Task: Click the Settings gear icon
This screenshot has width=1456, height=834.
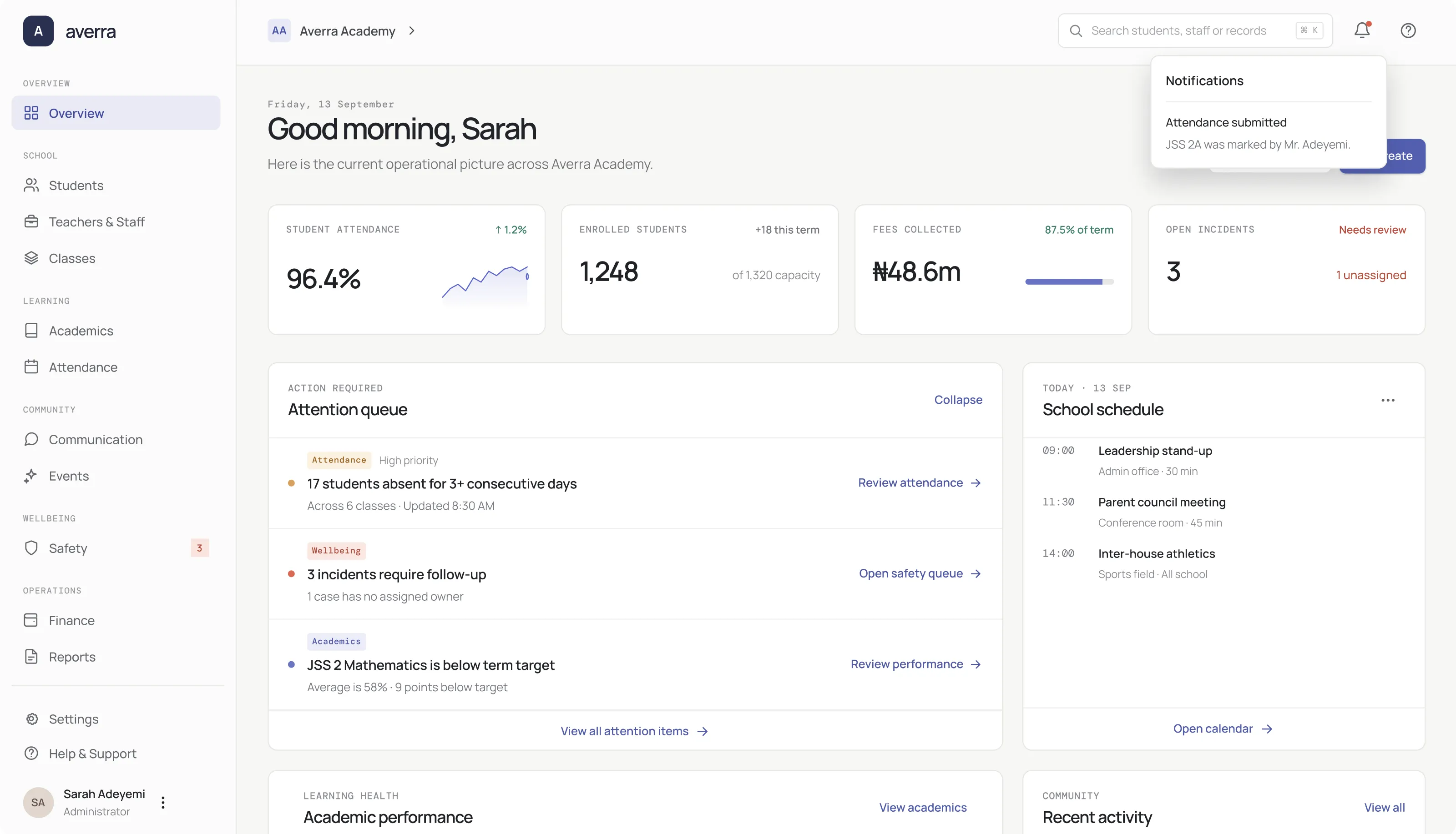Action: [32, 719]
